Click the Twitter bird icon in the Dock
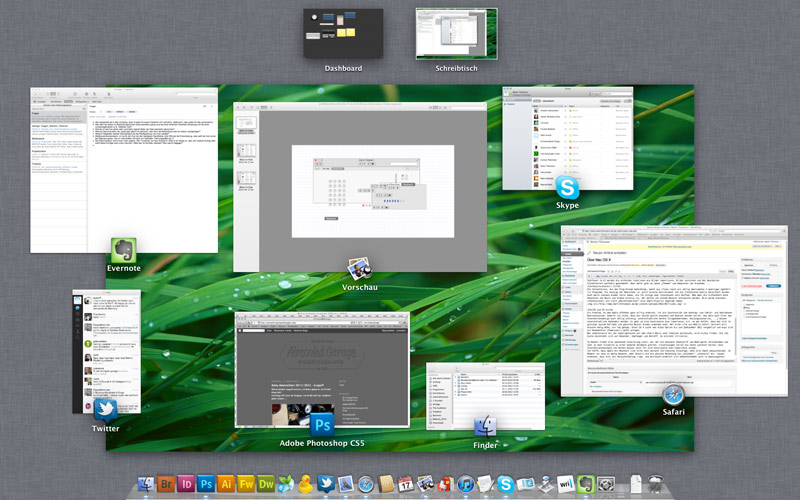 pyautogui.click(x=326, y=484)
